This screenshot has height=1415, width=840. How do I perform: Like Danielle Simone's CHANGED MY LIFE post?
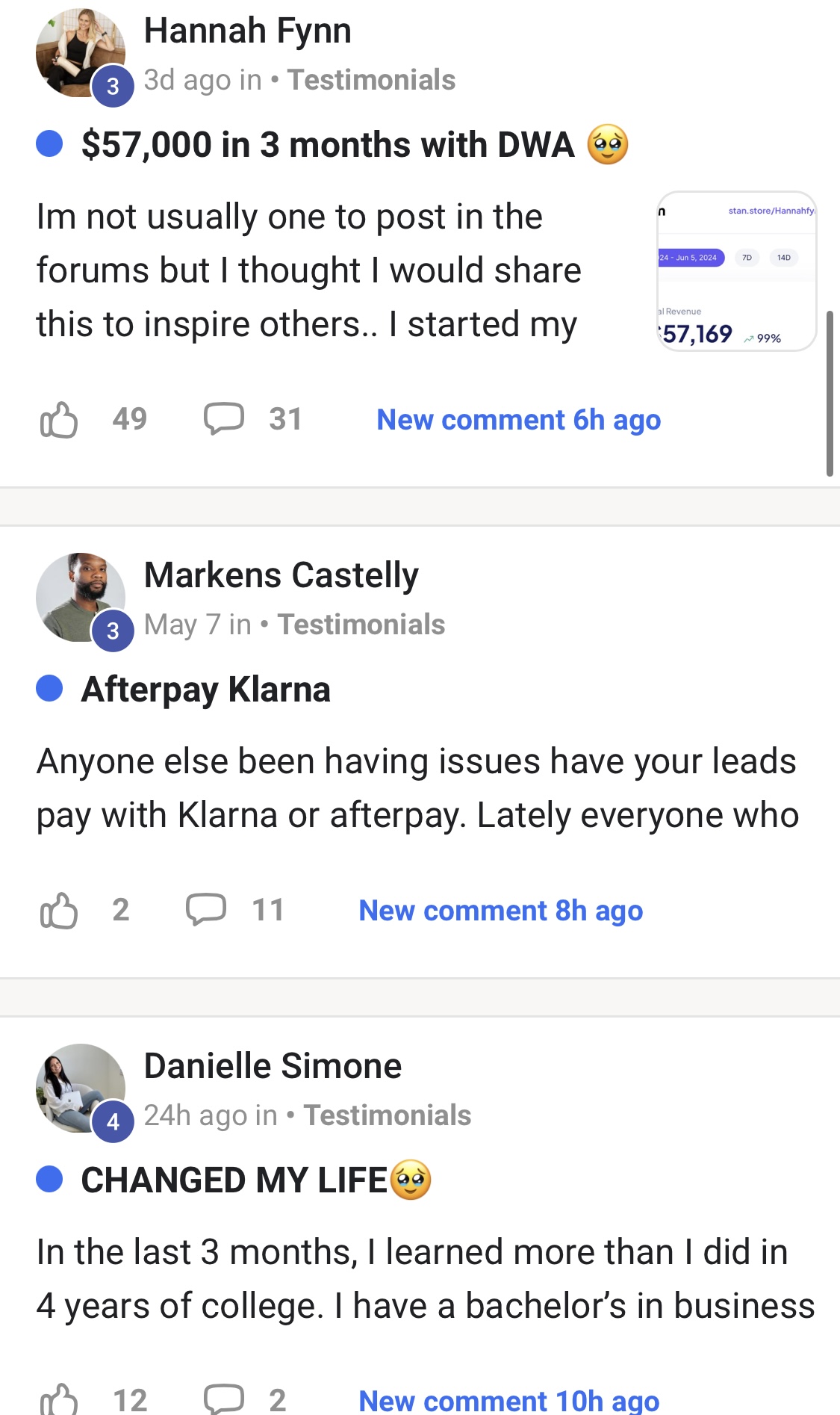point(59,1399)
